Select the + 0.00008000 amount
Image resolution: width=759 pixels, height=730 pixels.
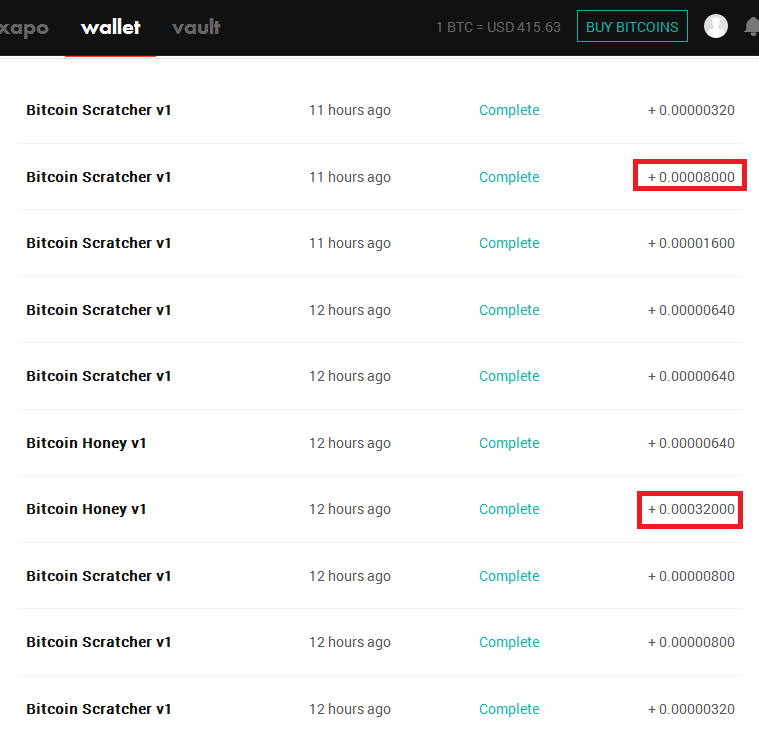[691, 177]
